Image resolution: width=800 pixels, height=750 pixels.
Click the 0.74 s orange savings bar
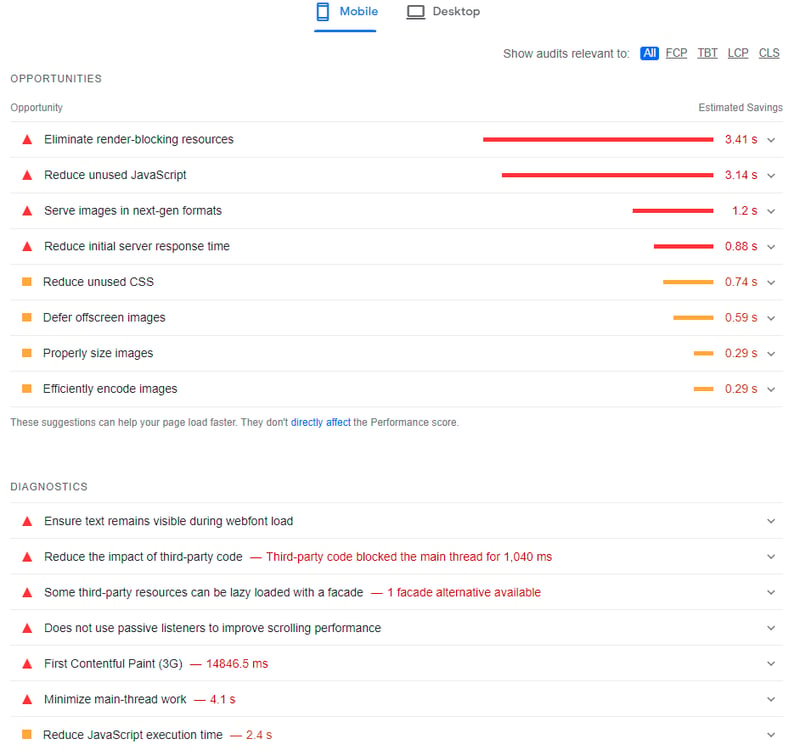coord(688,282)
